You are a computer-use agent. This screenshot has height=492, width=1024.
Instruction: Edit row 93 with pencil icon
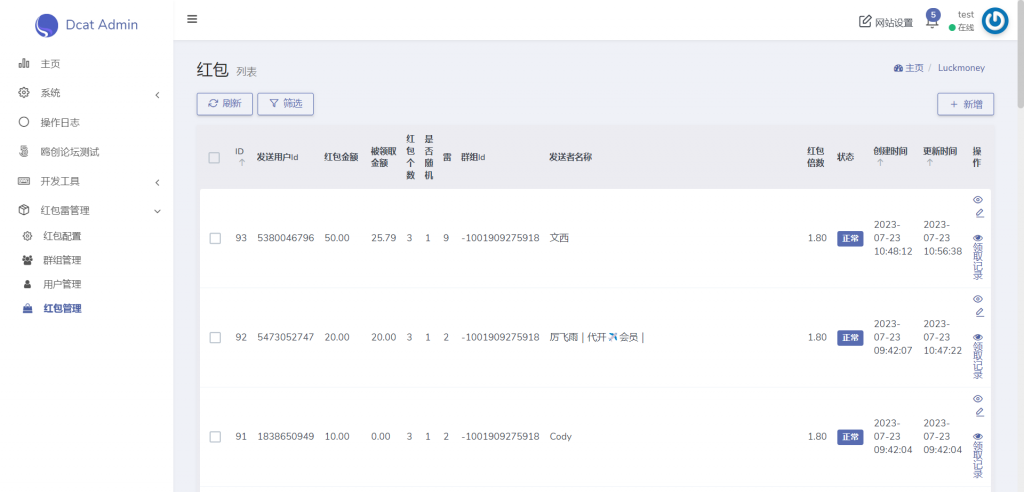[980, 213]
